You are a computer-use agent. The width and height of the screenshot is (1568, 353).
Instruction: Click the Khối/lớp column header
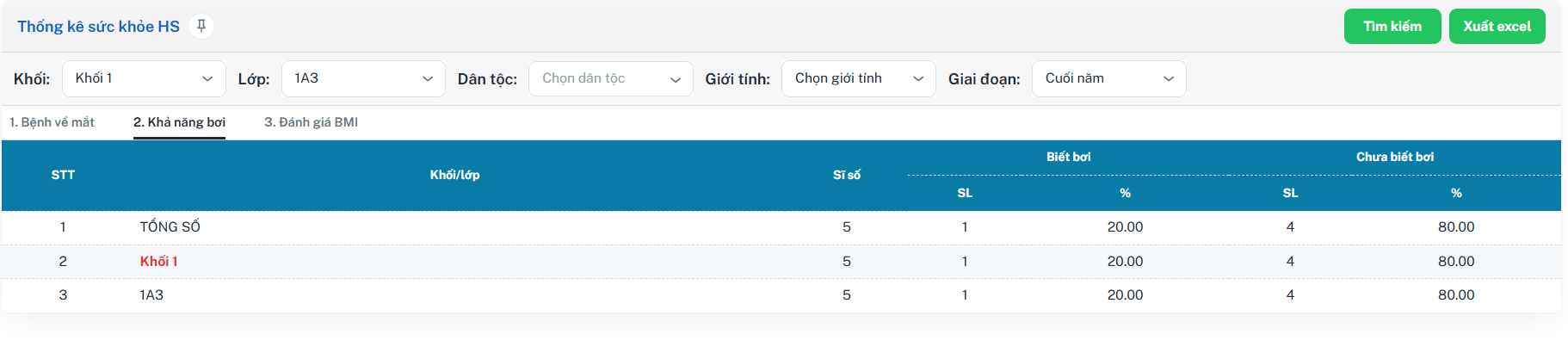pyautogui.click(x=454, y=175)
